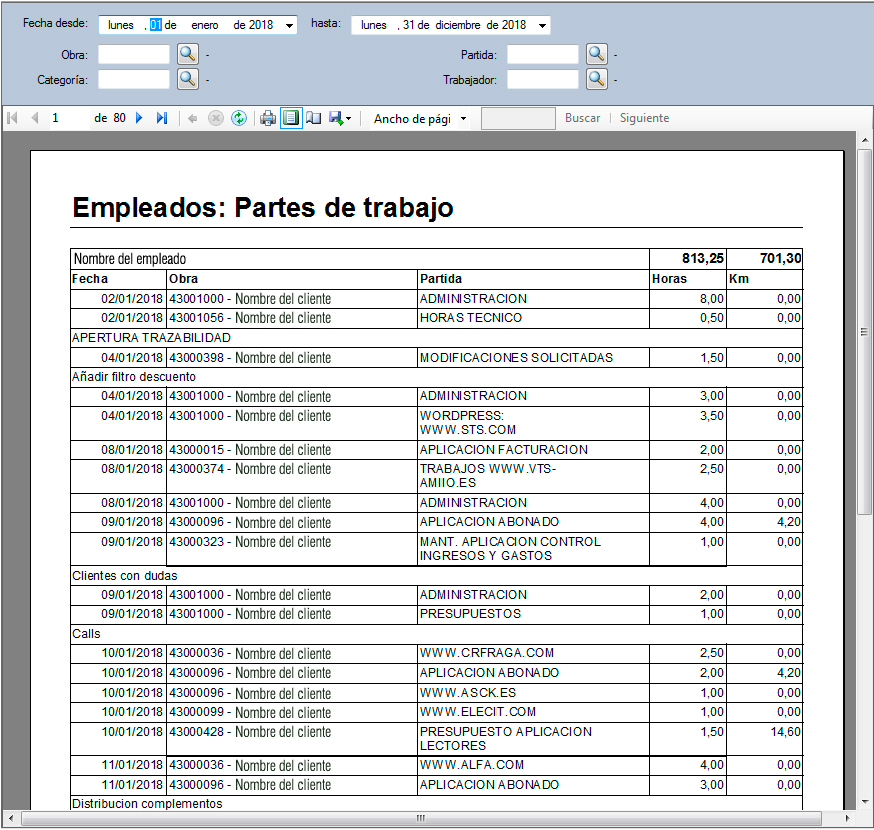Click the Buscar link

(x=582, y=118)
